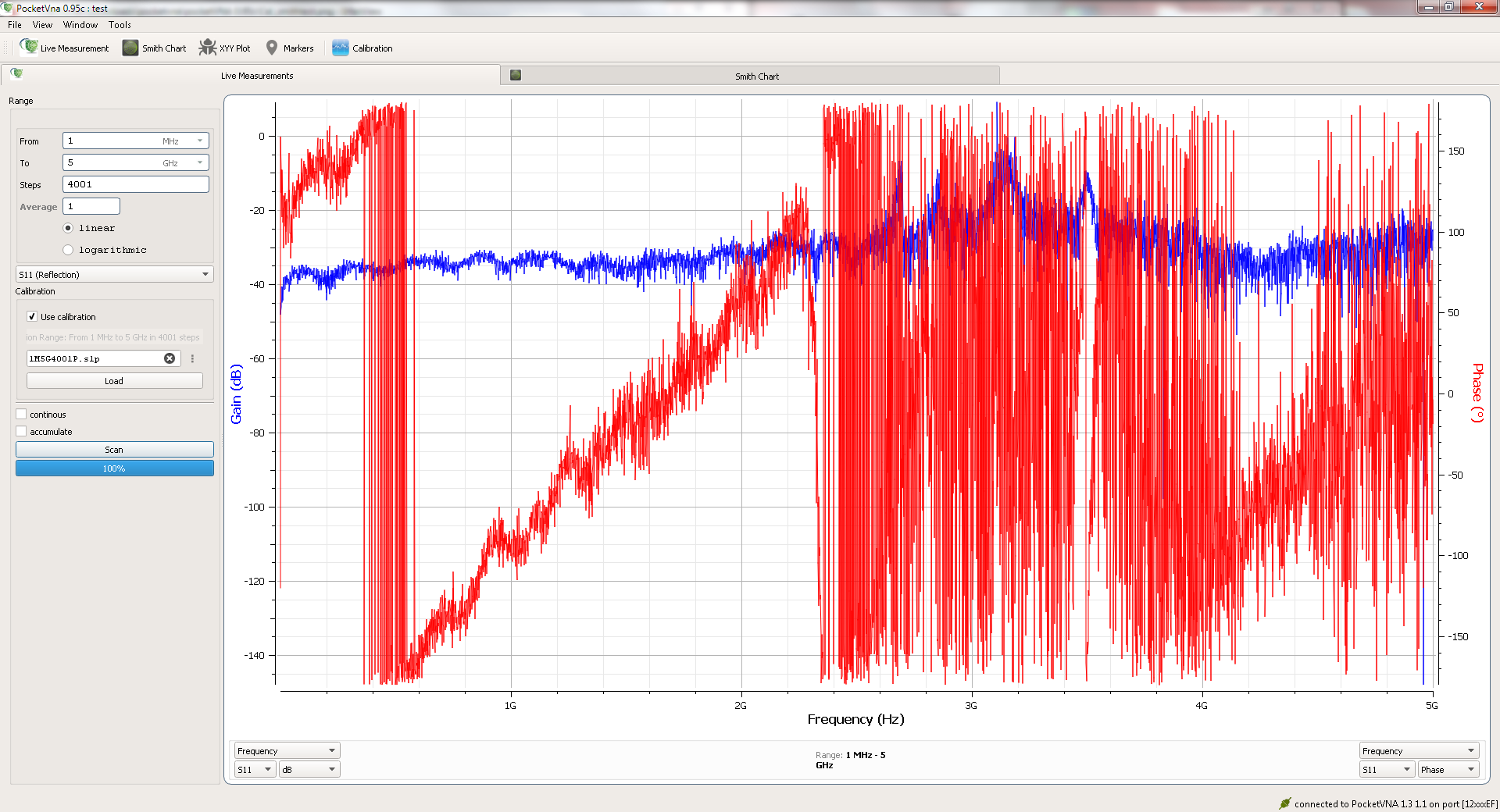
Task: Click the Calibration toolbar label
Action: tap(373, 48)
